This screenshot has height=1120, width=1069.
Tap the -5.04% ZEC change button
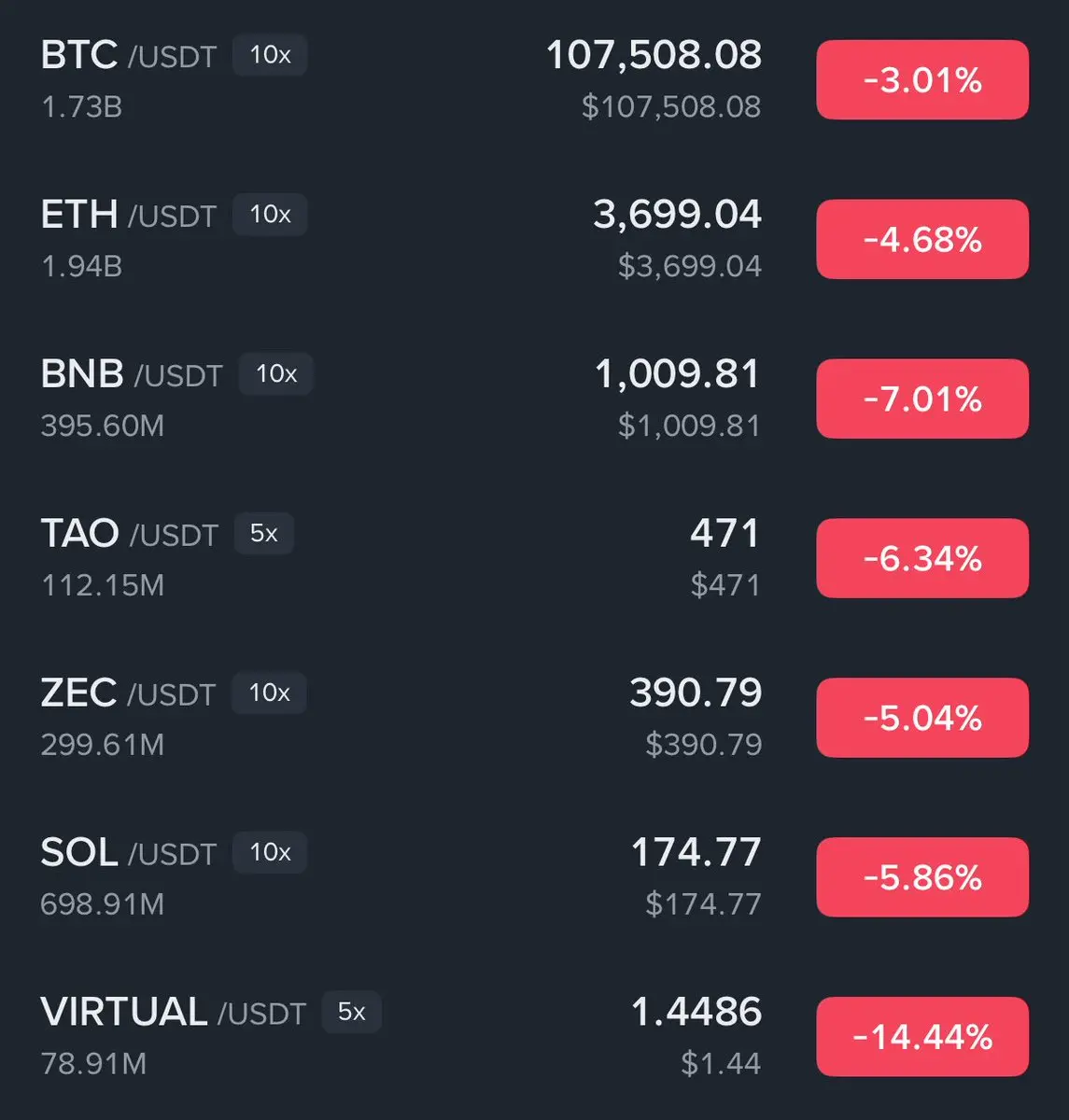tap(922, 718)
